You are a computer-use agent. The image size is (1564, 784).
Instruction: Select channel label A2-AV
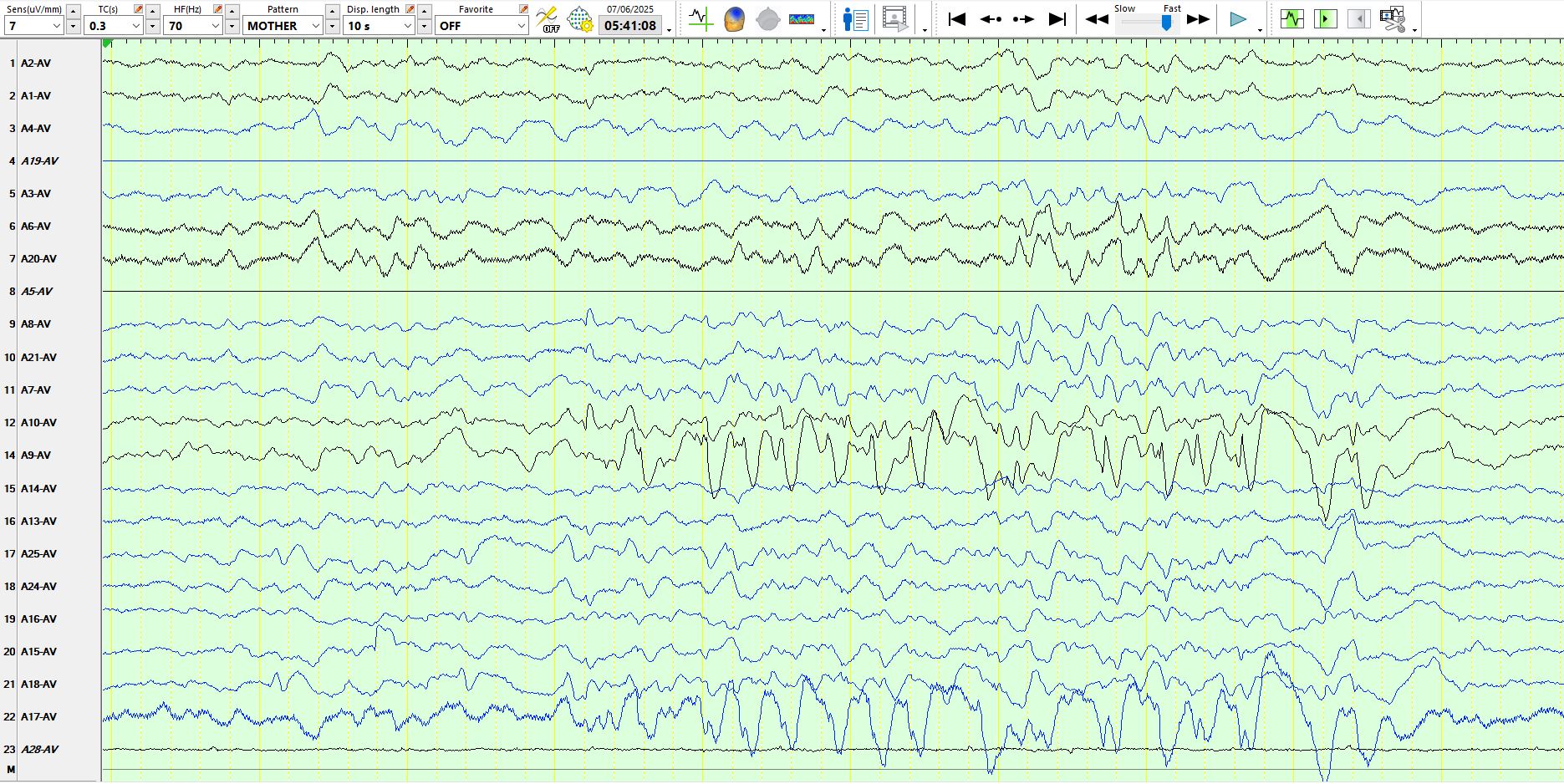coord(36,63)
